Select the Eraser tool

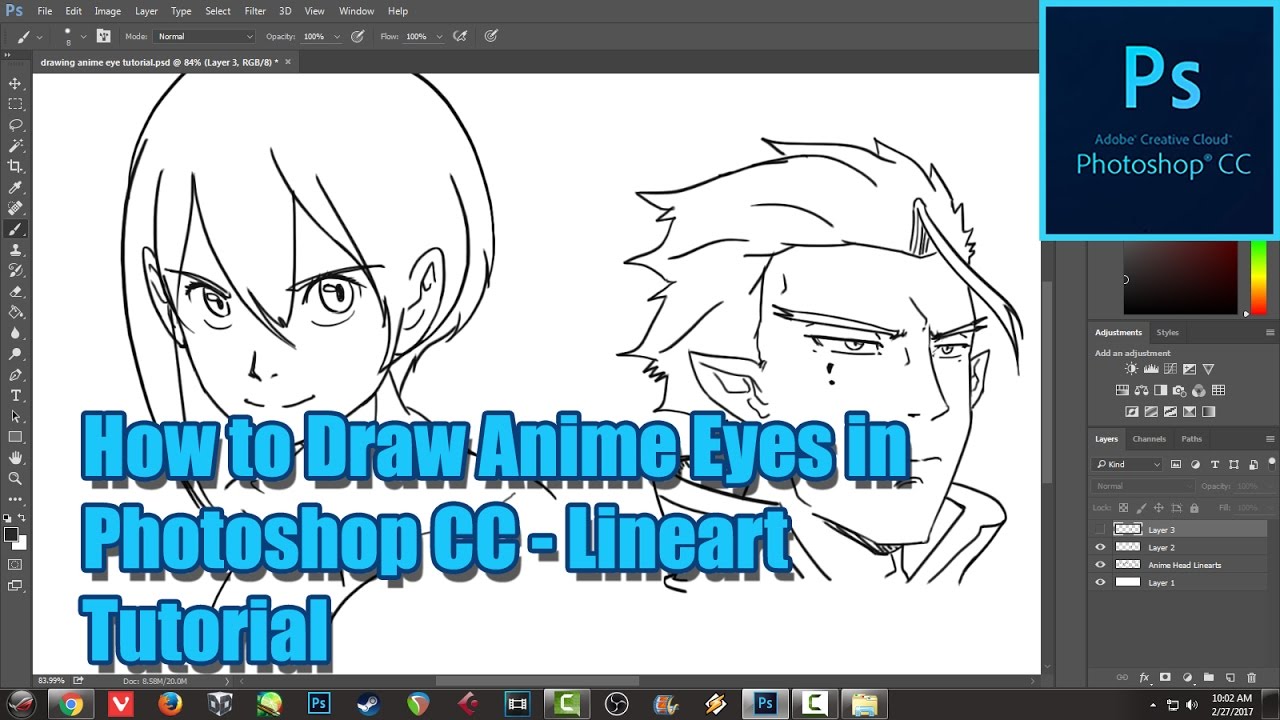pos(15,292)
